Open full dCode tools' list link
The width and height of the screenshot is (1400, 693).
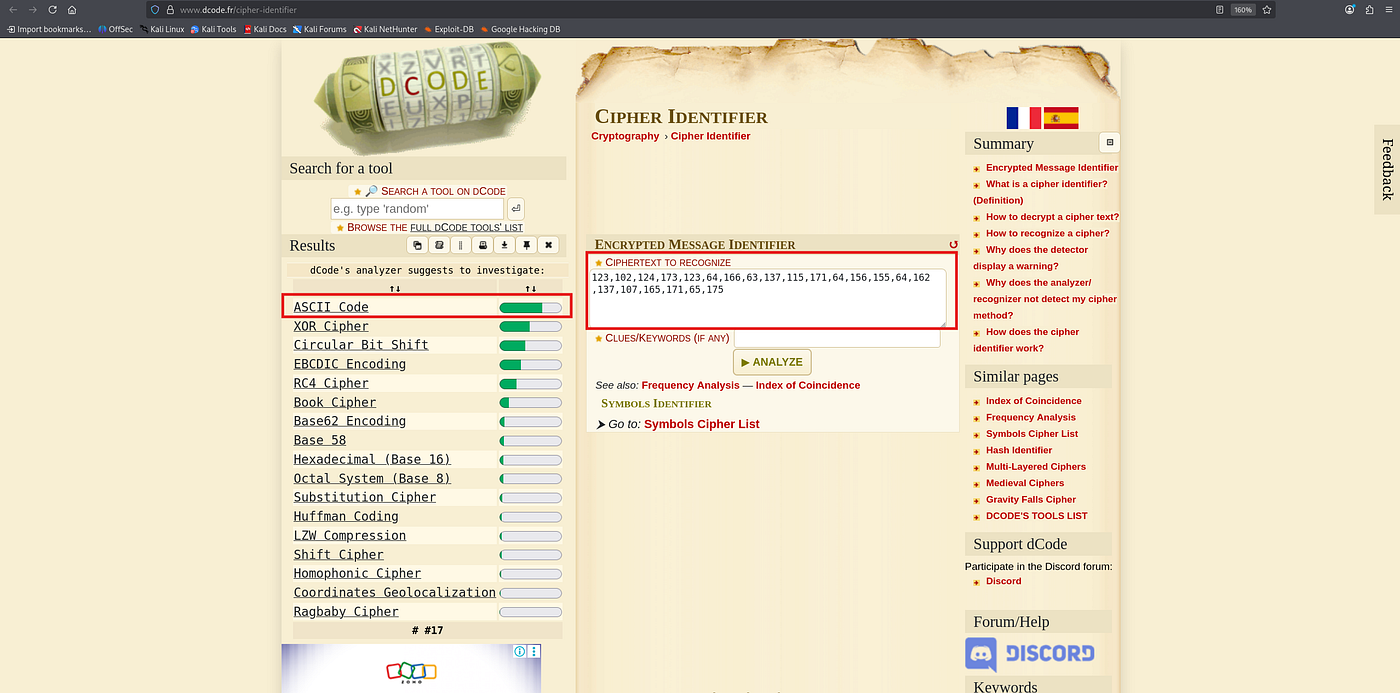point(466,227)
